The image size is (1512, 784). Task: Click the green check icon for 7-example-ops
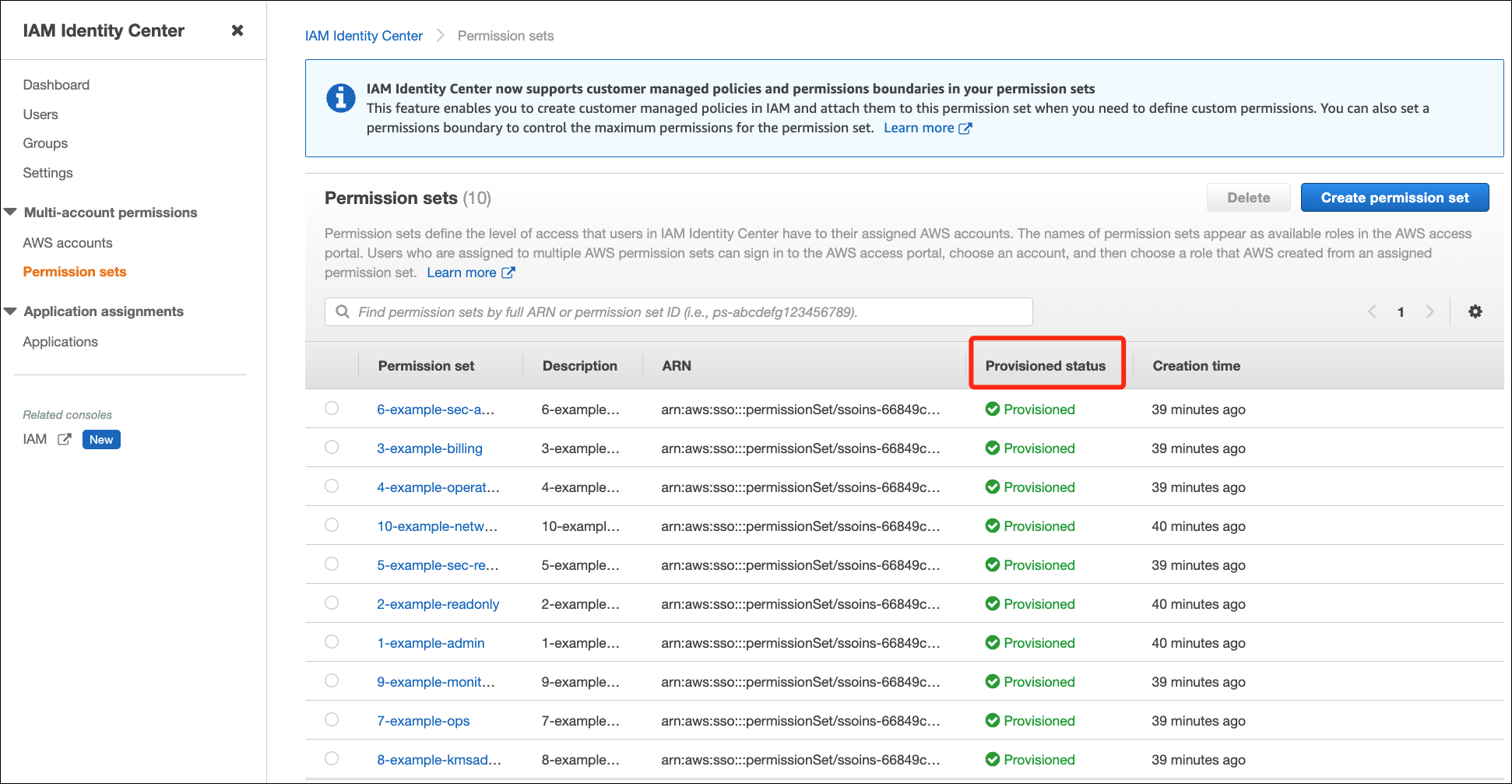(x=992, y=720)
